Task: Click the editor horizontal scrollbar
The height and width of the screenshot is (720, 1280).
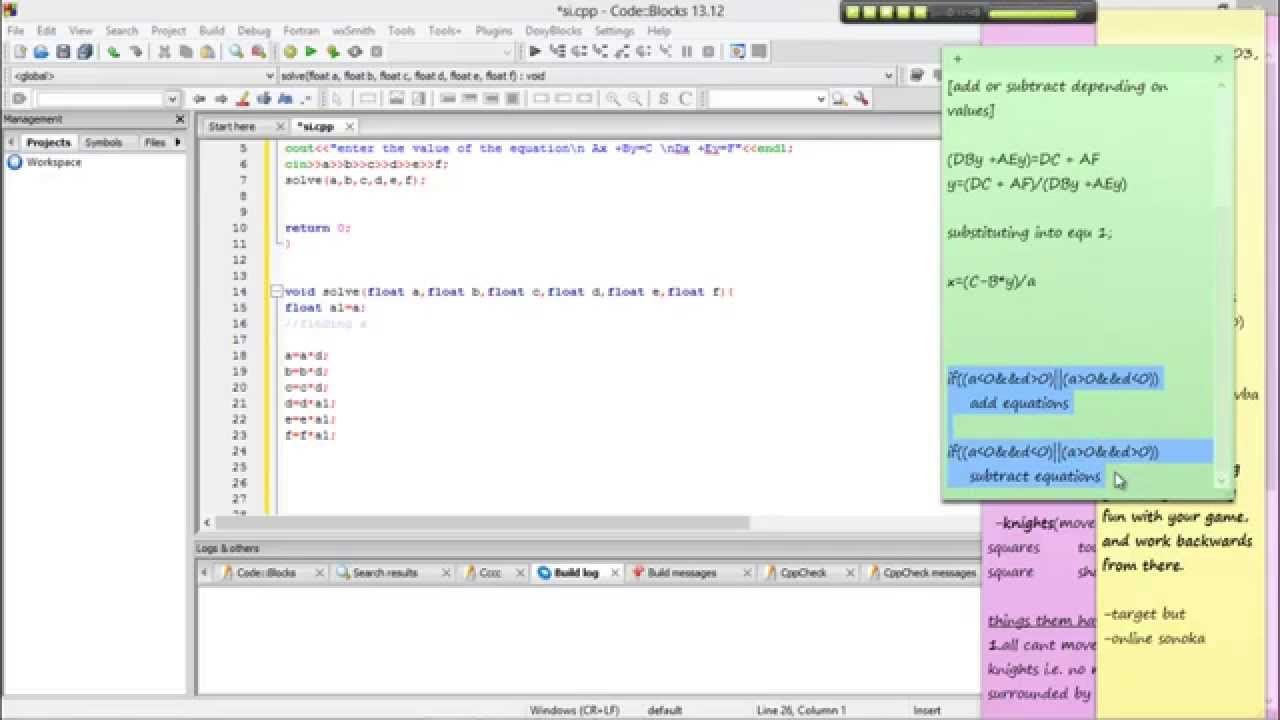Action: coord(480,523)
